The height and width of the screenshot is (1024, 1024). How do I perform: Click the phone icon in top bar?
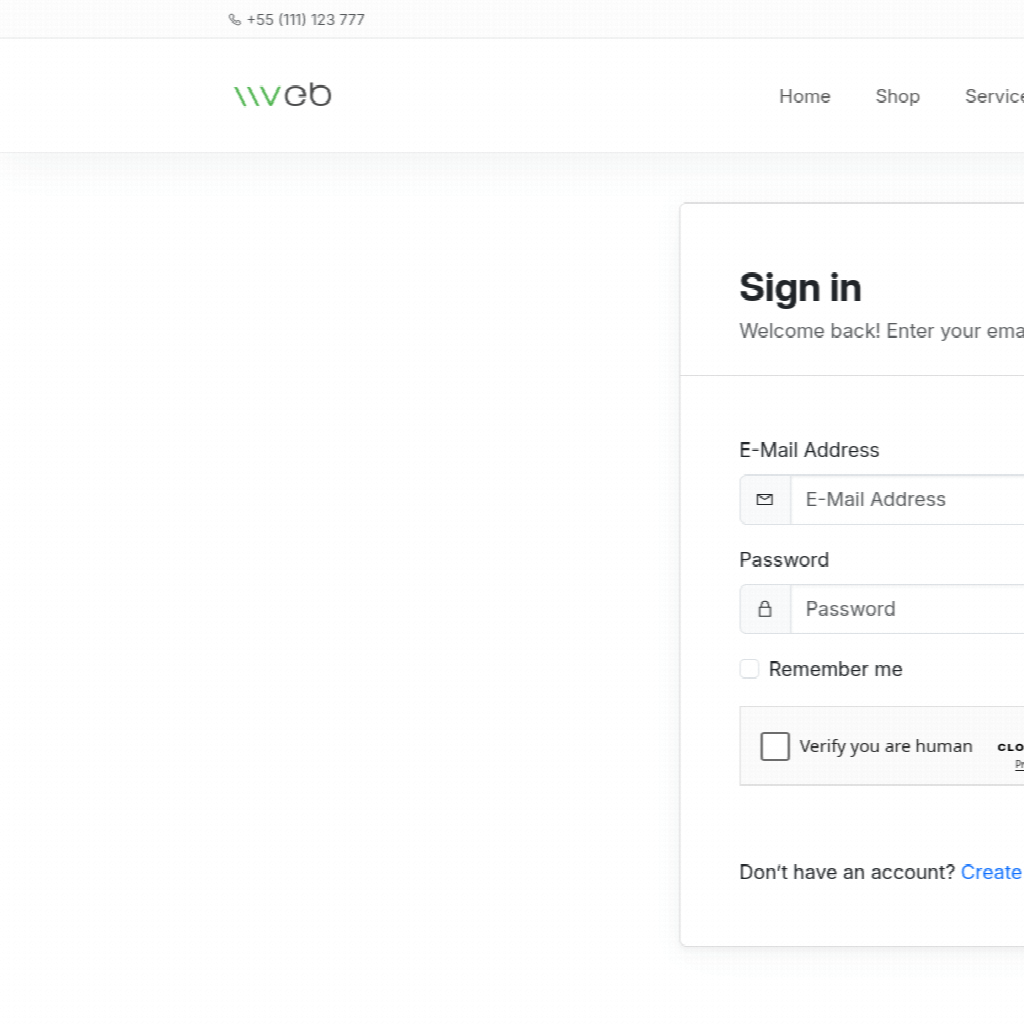click(235, 20)
